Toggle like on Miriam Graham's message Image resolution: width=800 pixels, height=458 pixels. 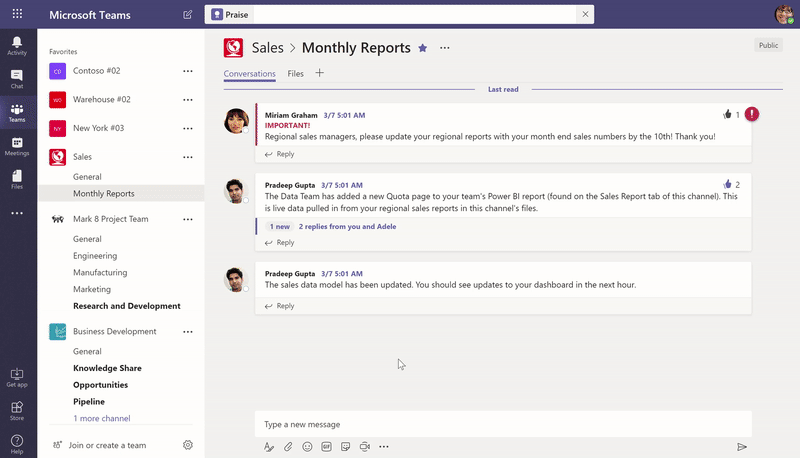[727, 115]
